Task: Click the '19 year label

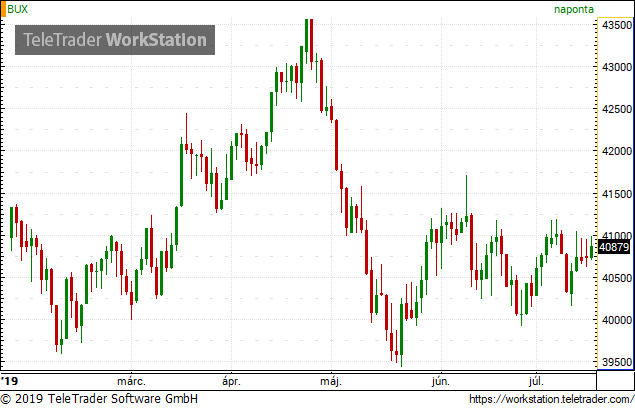Action: pyautogui.click(x=10, y=381)
